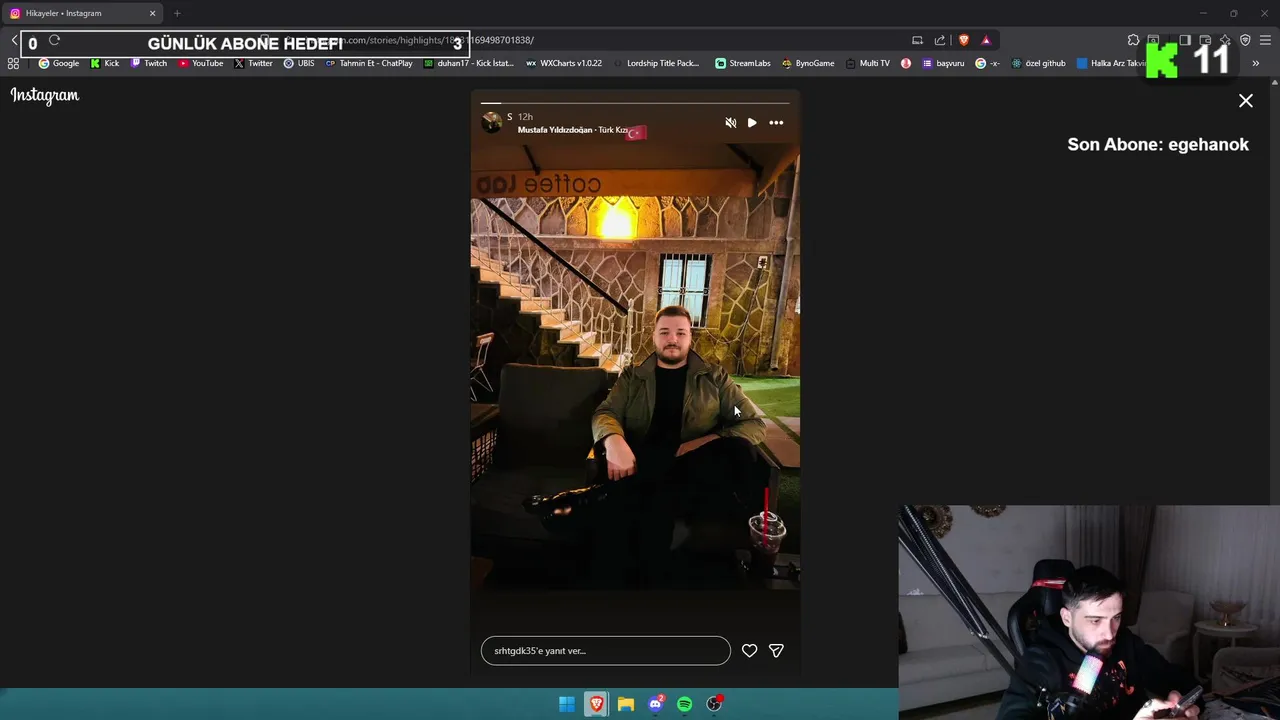
Task: Open Brave main hamburger menu
Action: point(1266,41)
